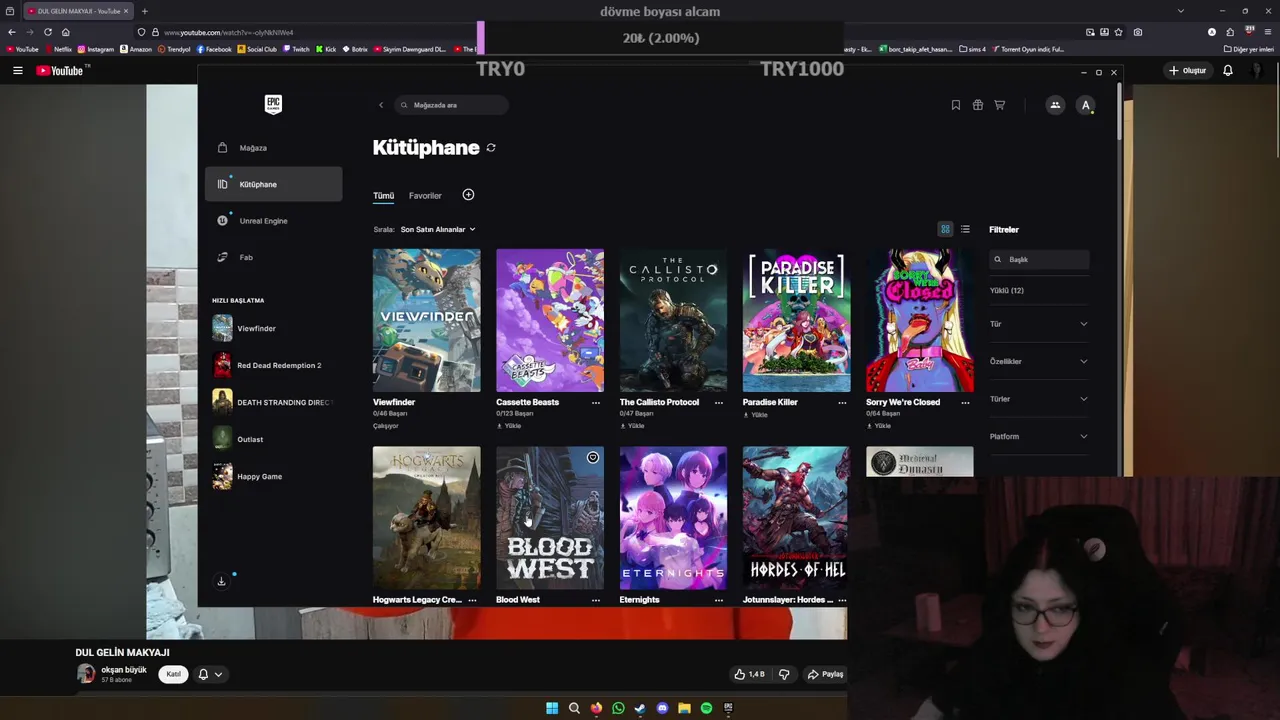Switch library to list view
Image resolution: width=1280 pixels, height=720 pixels.
pyautogui.click(x=965, y=229)
